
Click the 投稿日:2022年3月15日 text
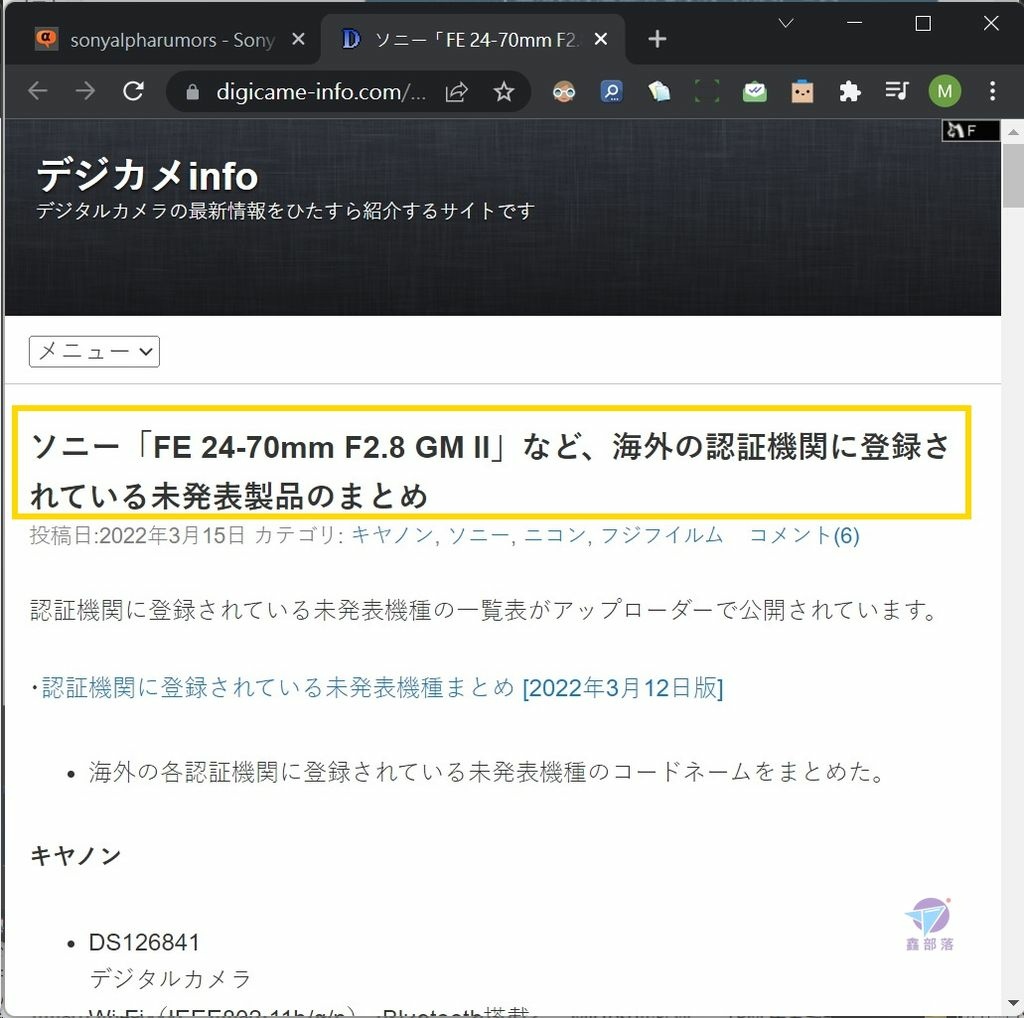pyautogui.click(x=137, y=535)
